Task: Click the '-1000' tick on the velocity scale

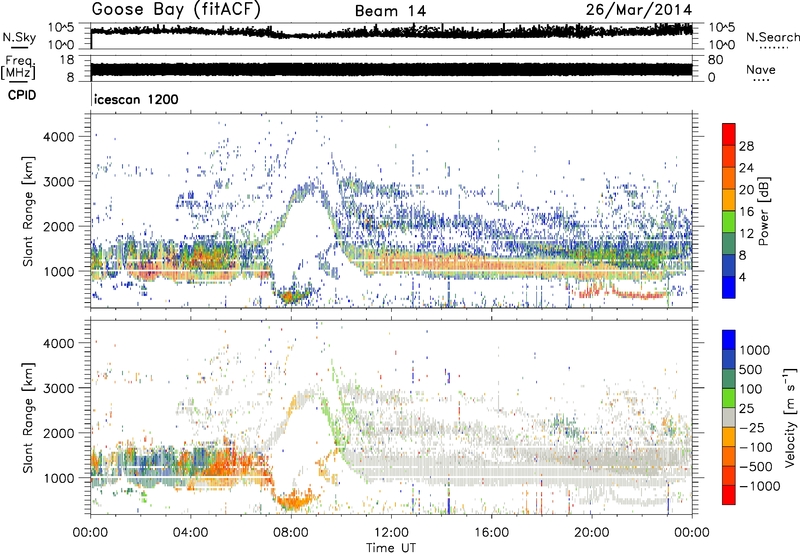Action: (x=759, y=486)
